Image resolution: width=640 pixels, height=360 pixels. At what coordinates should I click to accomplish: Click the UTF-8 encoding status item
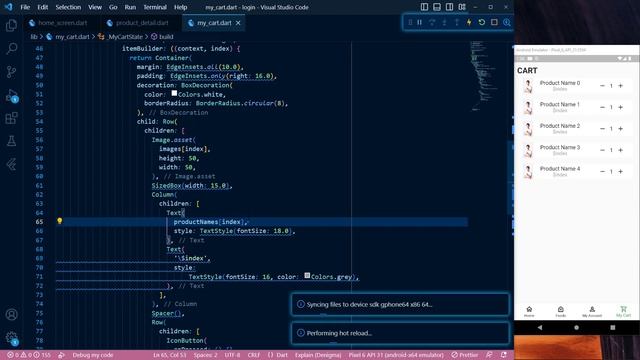click(232, 355)
